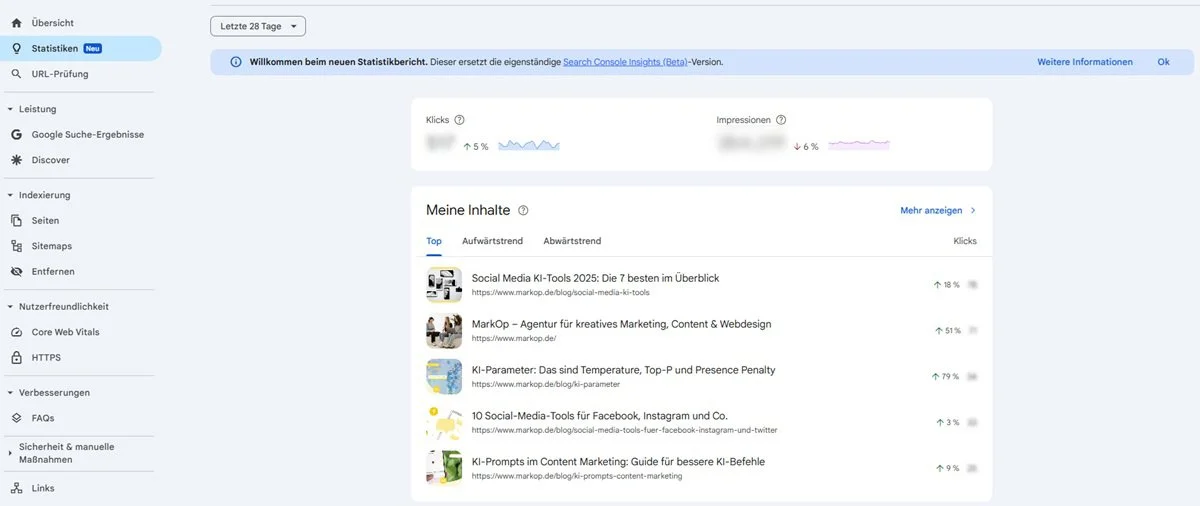
Task: Click the HTTPS lock icon
Action: point(16,358)
